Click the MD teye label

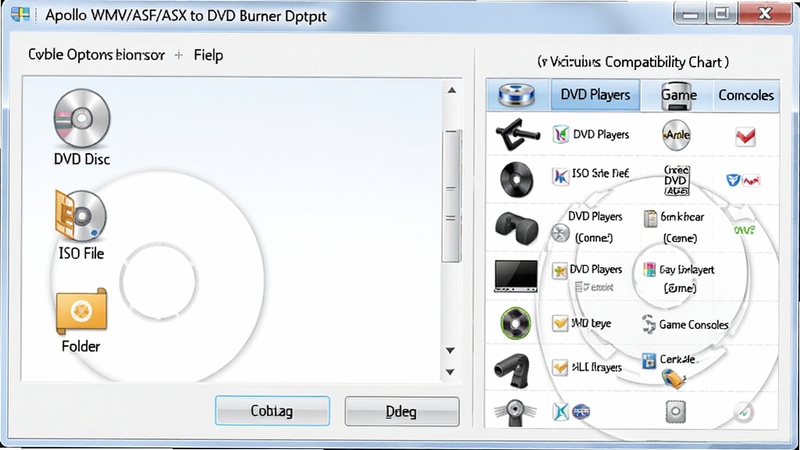pyautogui.click(x=591, y=323)
